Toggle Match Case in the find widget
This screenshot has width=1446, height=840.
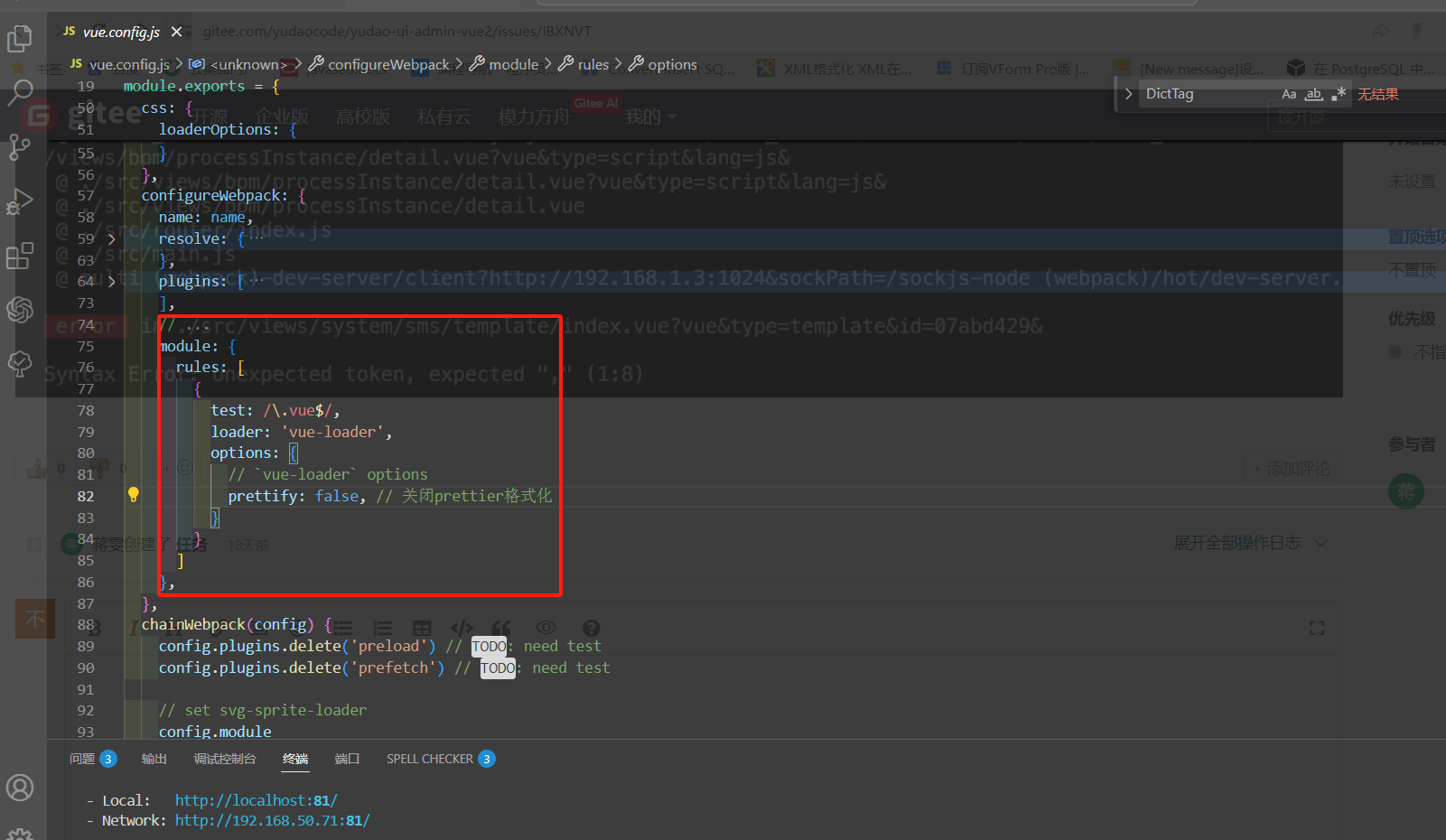(x=1289, y=94)
